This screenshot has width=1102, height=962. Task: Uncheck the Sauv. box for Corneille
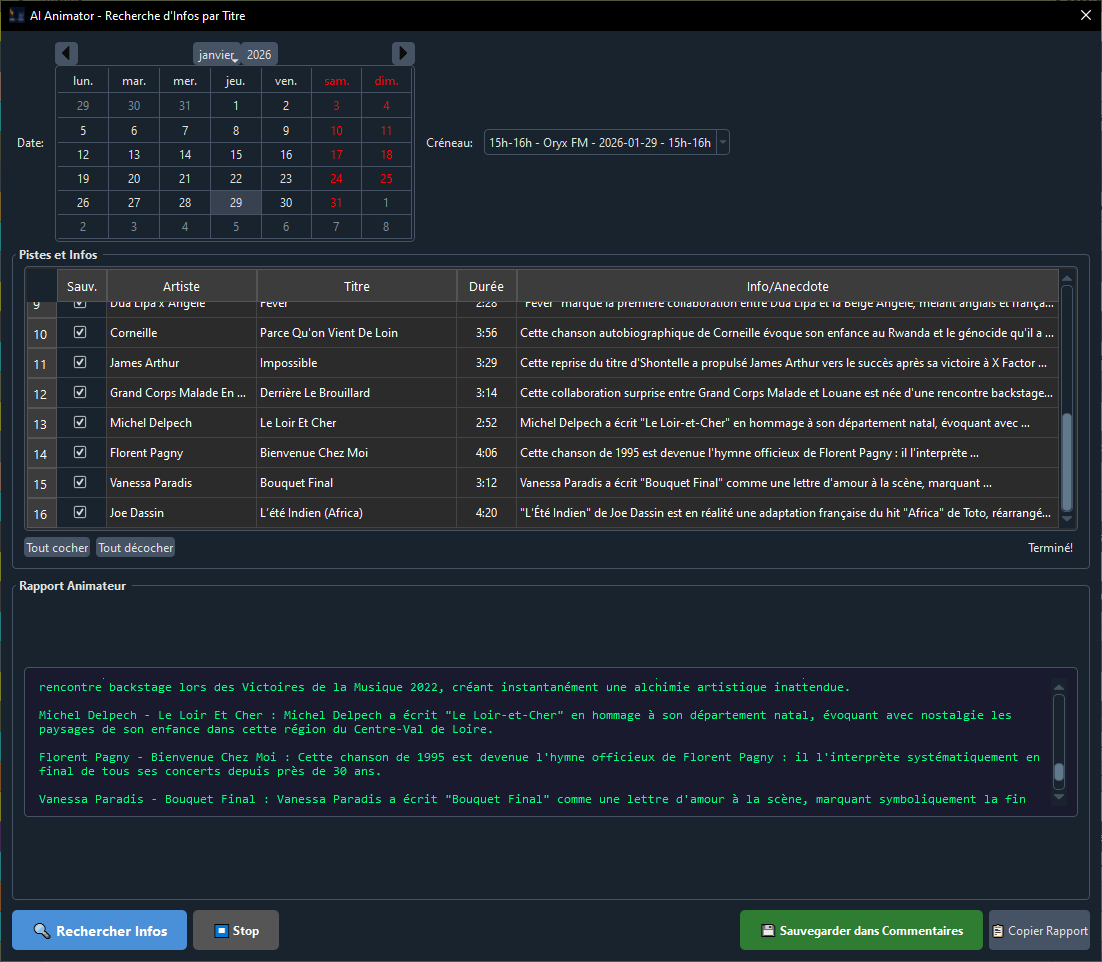pyautogui.click(x=81, y=333)
